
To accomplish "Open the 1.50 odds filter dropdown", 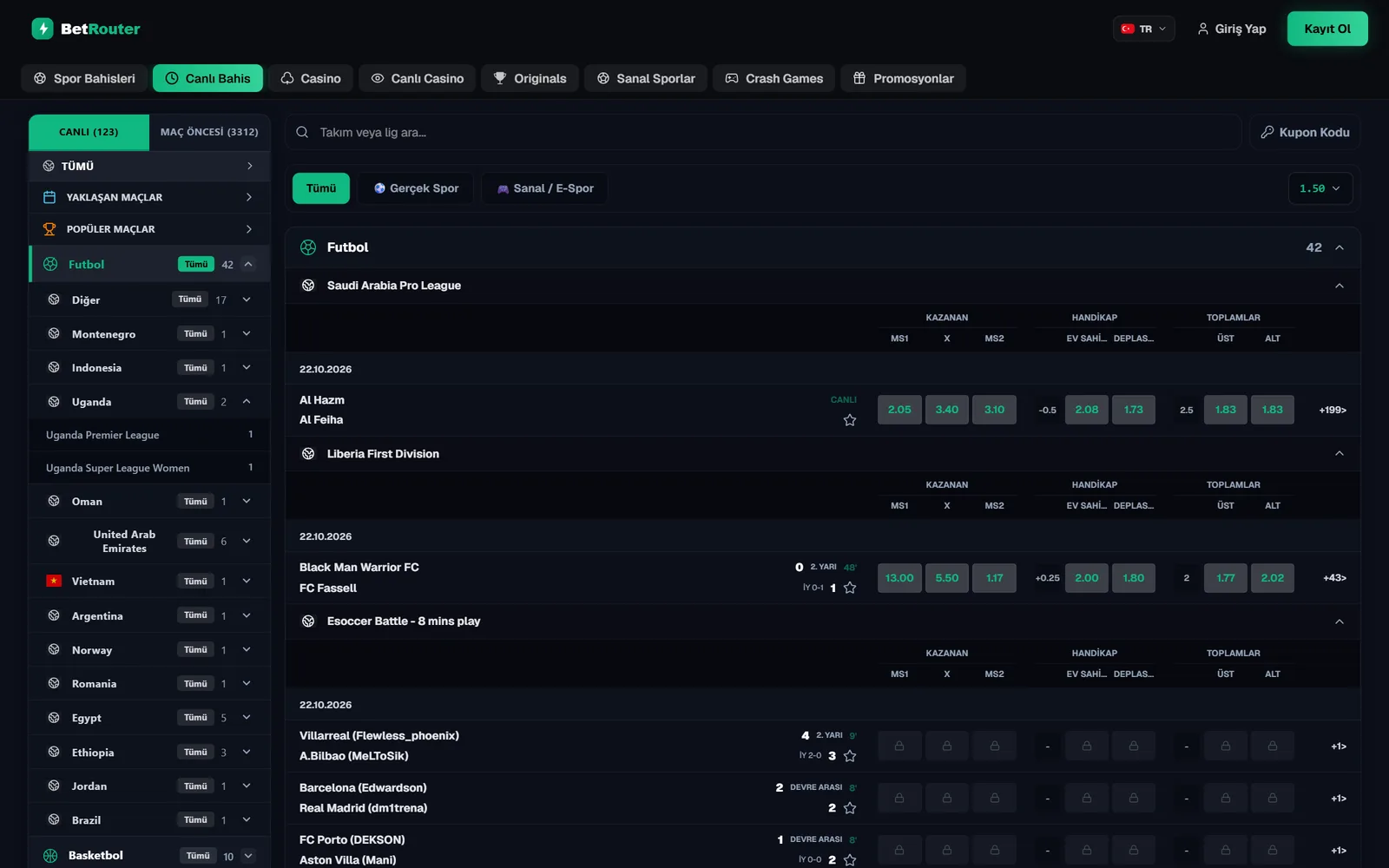I will [x=1320, y=188].
